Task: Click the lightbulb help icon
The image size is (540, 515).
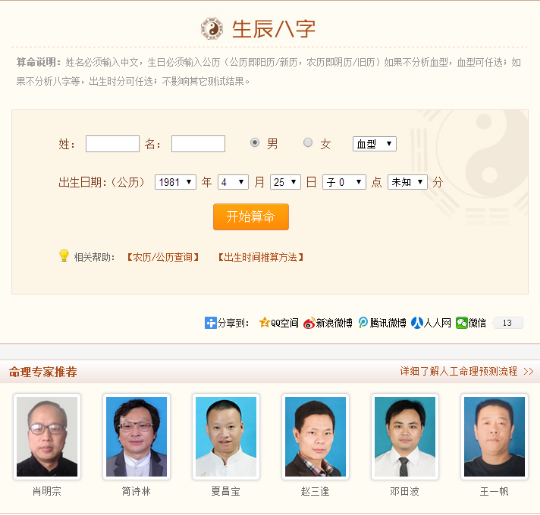Action: point(64,256)
